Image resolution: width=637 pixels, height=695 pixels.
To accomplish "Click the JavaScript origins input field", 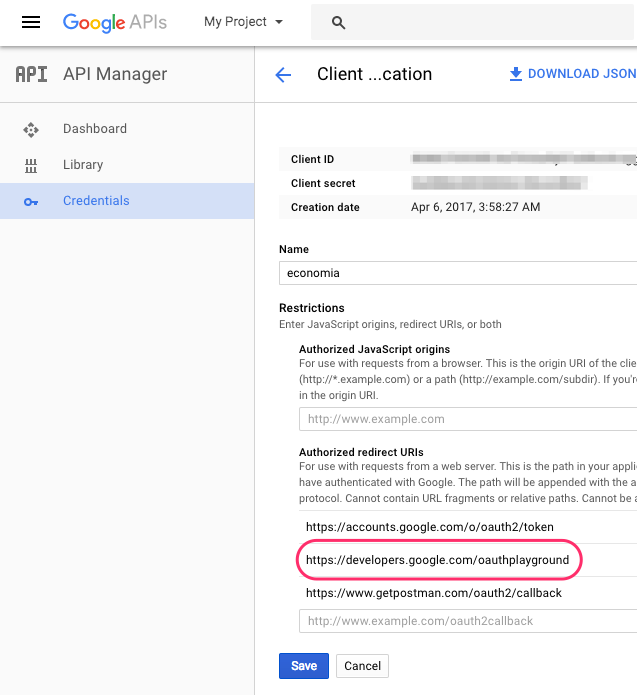I will (468, 419).
